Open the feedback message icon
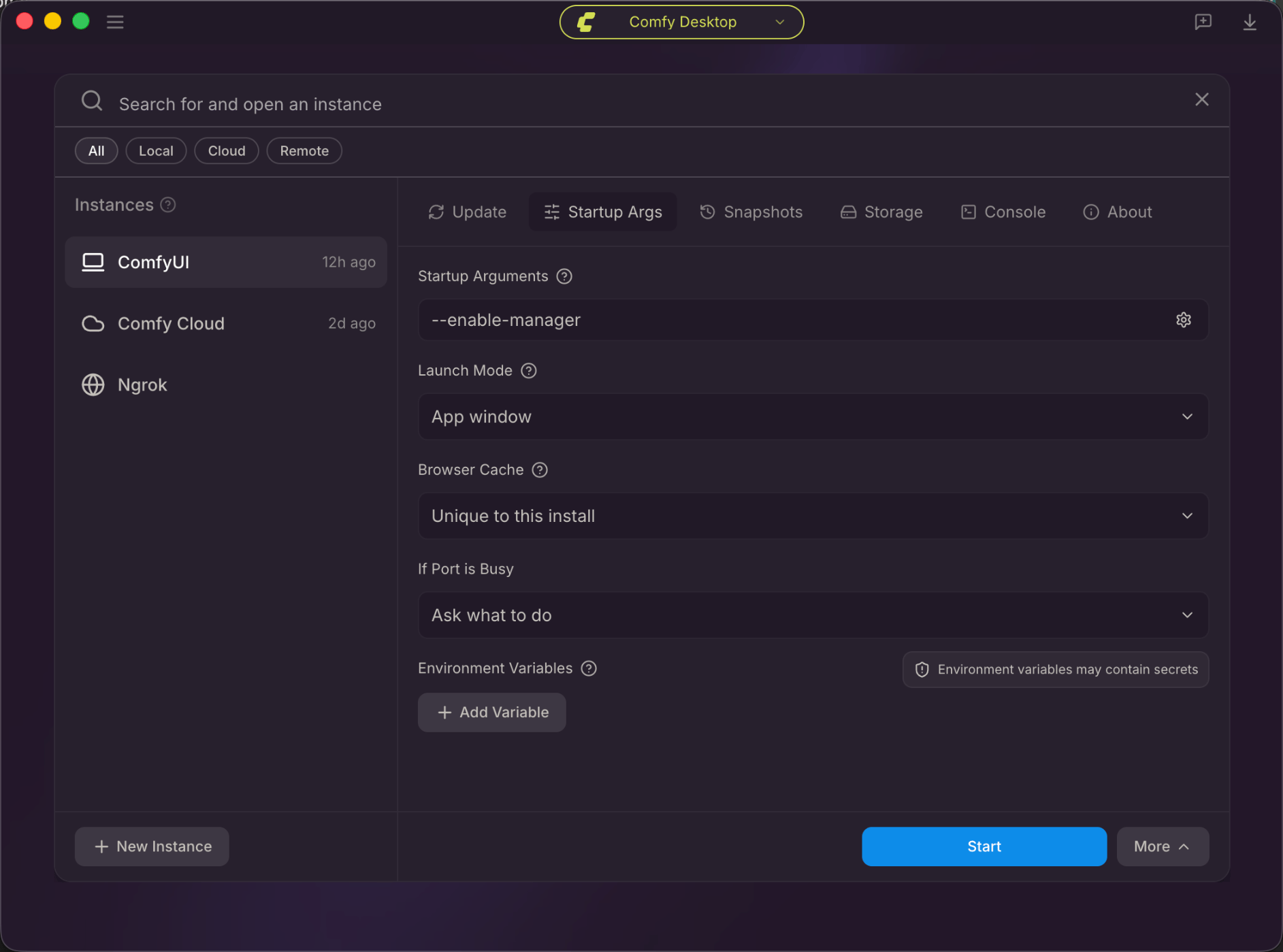This screenshot has height=952, width=1283. point(1203,22)
